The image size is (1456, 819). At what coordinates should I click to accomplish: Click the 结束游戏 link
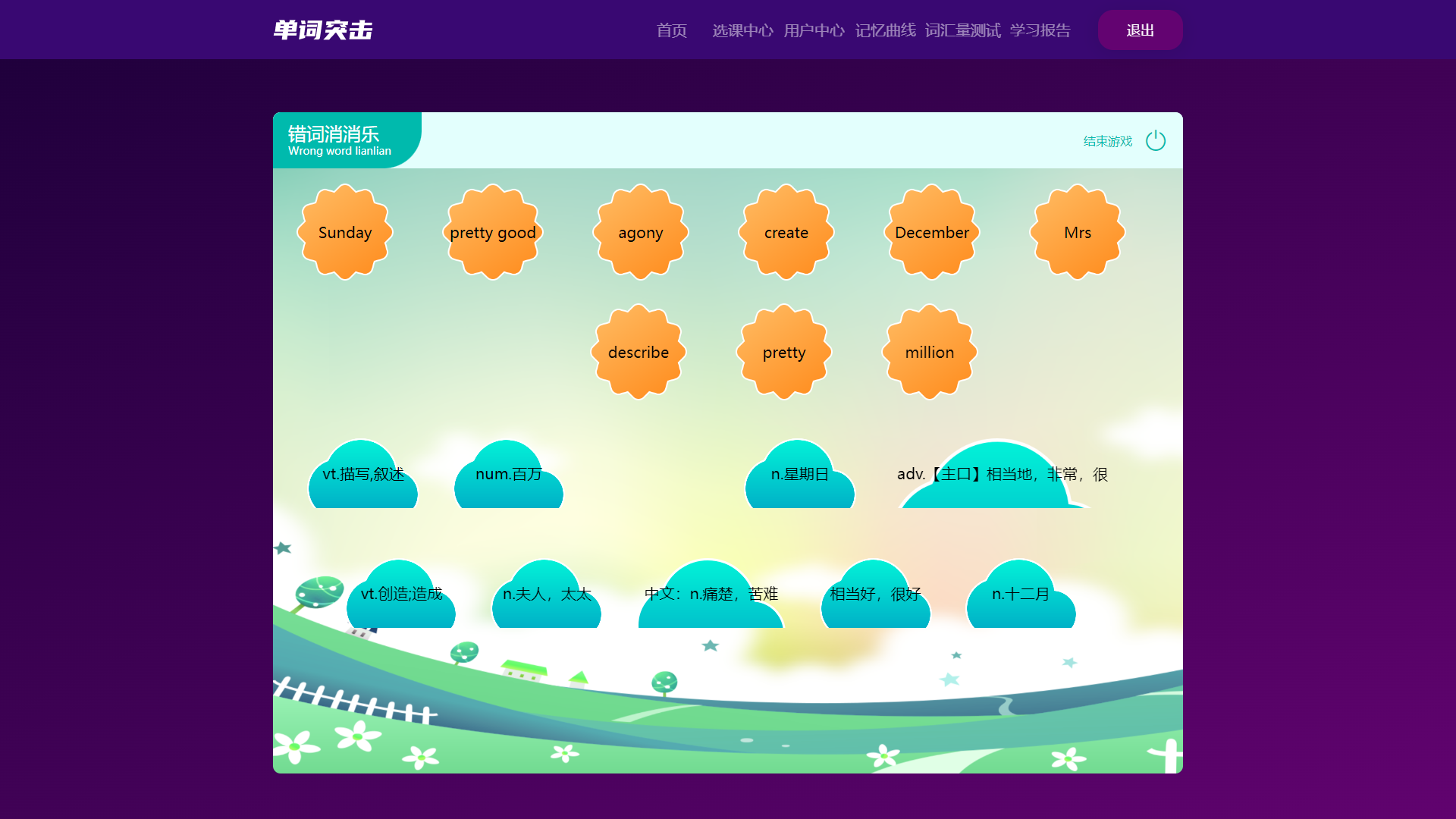(x=1107, y=141)
